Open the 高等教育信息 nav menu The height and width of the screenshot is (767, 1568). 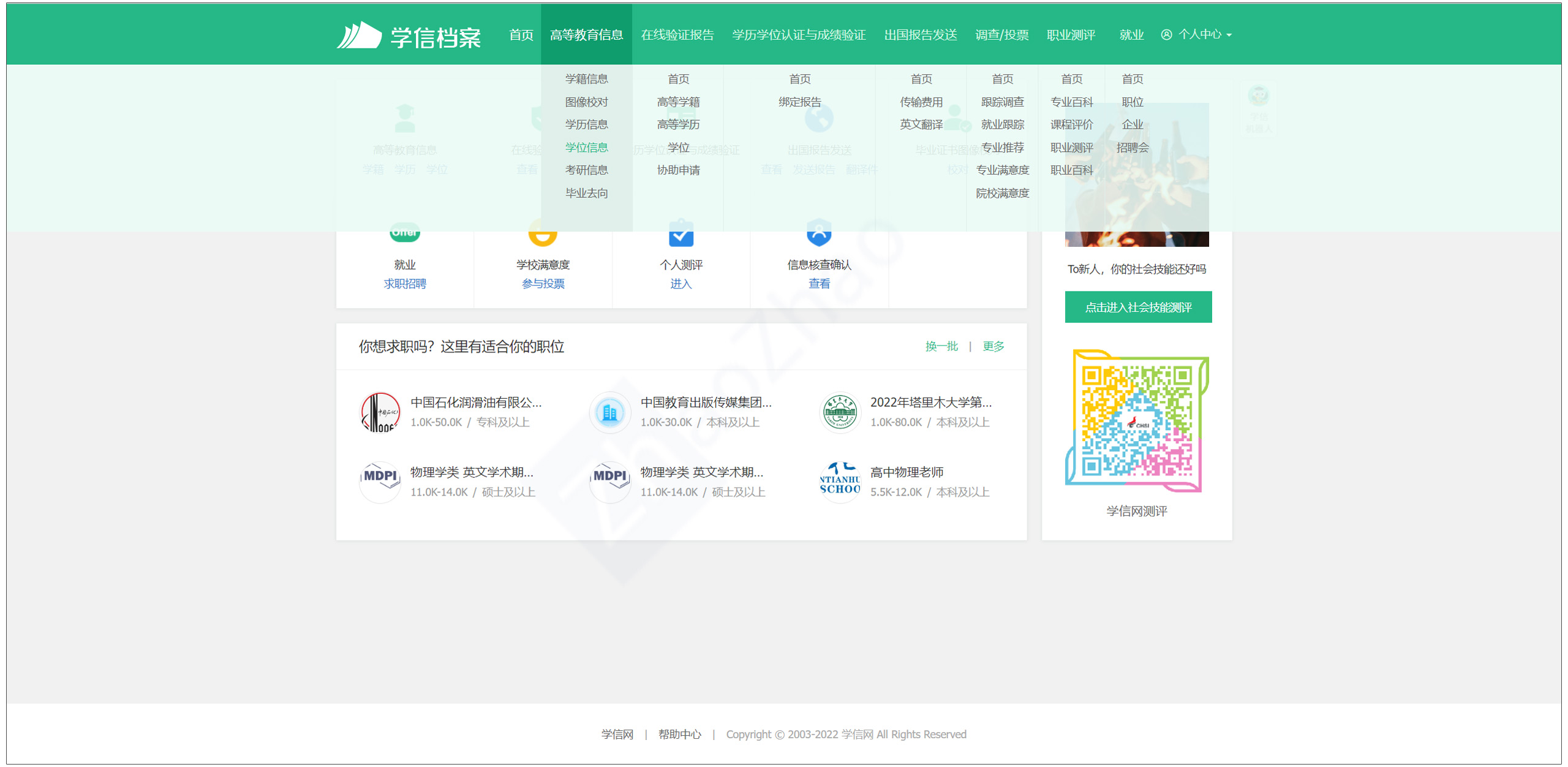click(x=586, y=35)
